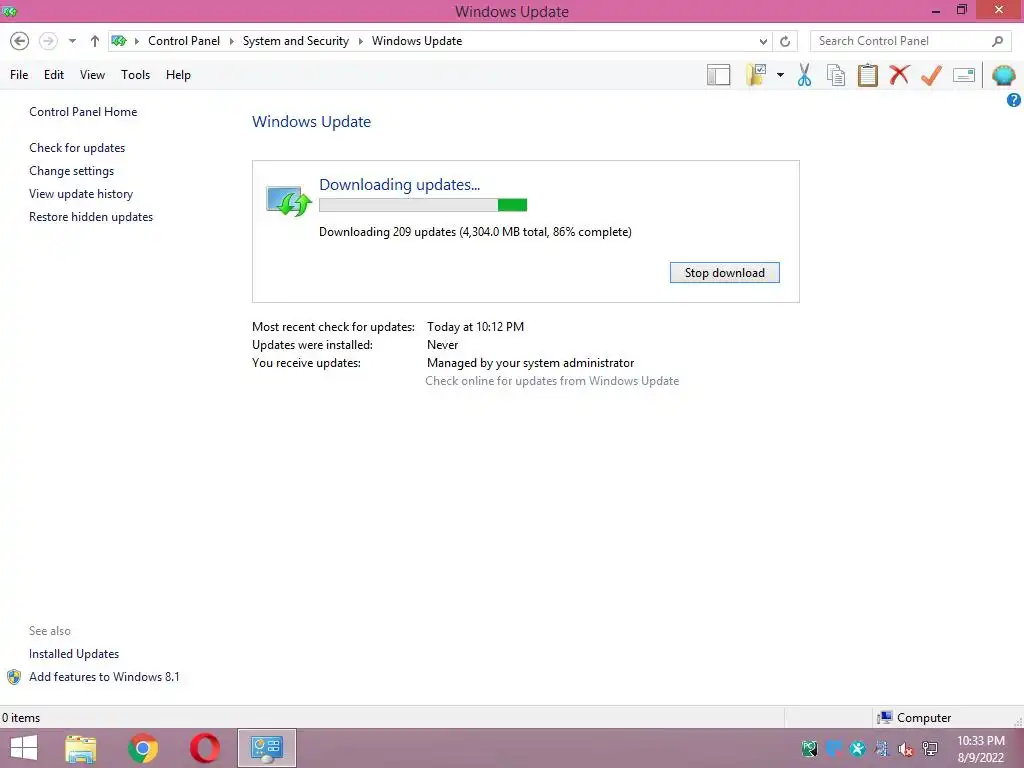Expand the chevron after Control Panel
1024x768 pixels.
231,41
